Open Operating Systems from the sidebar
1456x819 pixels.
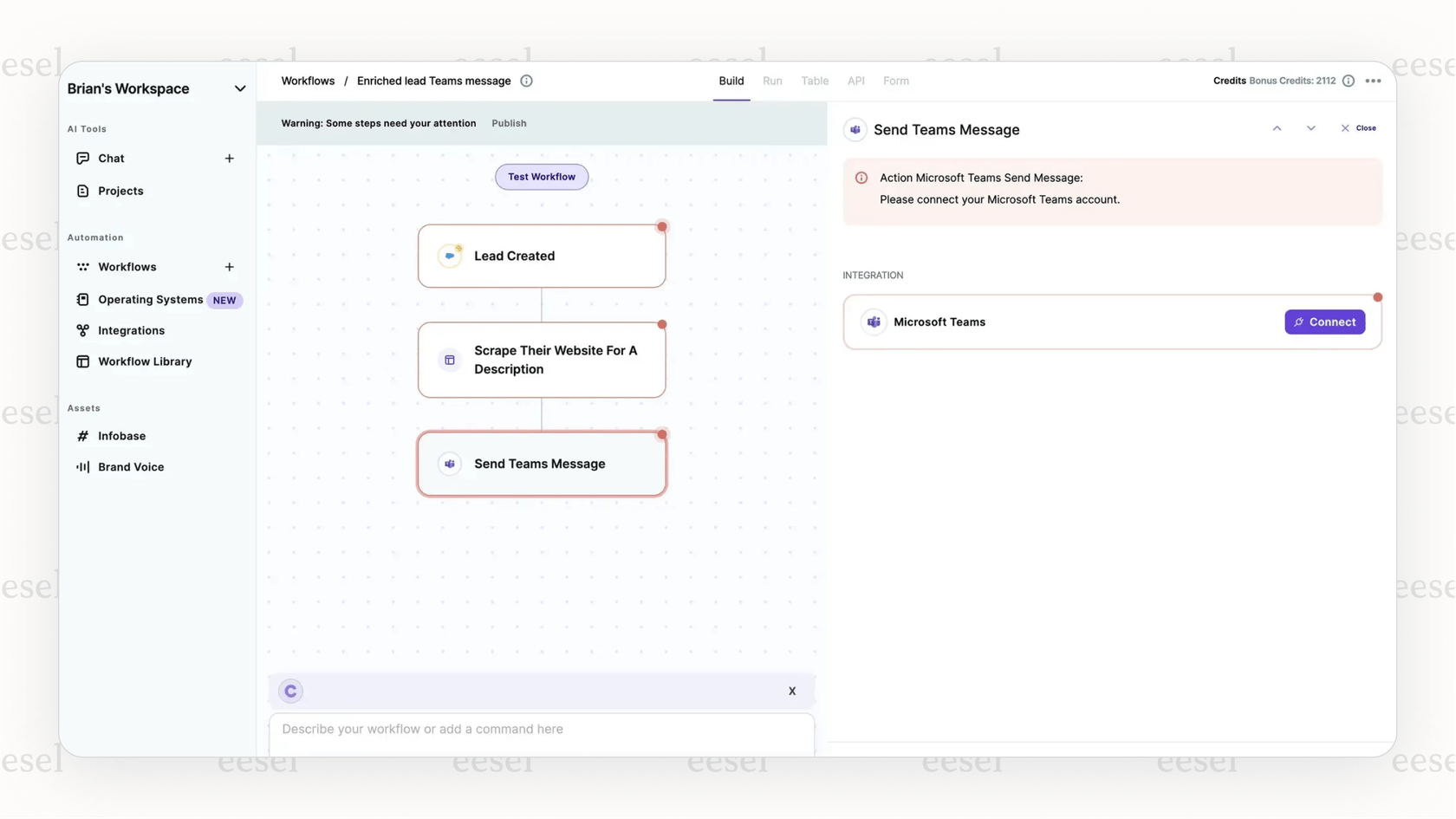pyautogui.click(x=82, y=299)
